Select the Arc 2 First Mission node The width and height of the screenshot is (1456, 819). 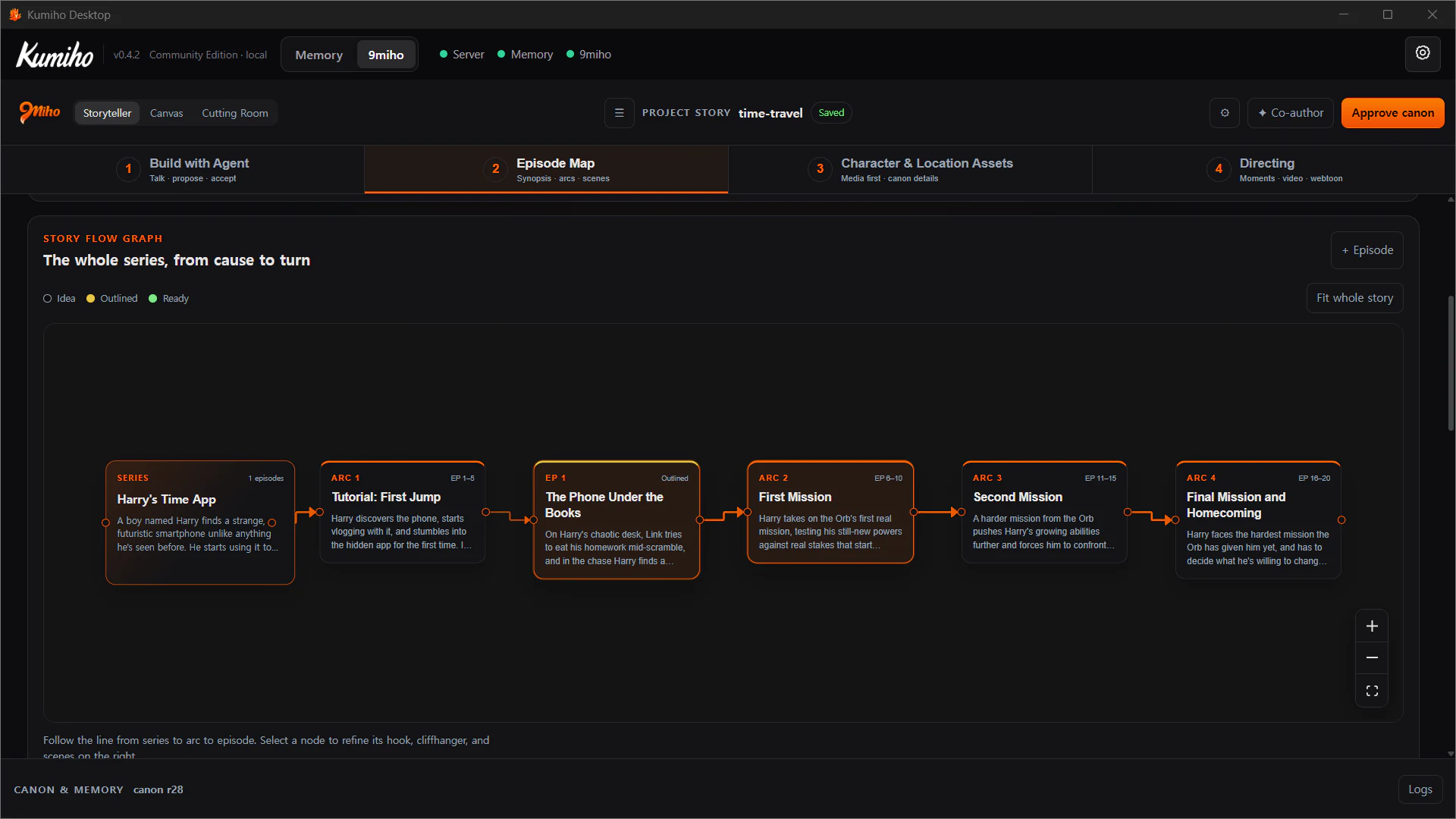830,512
